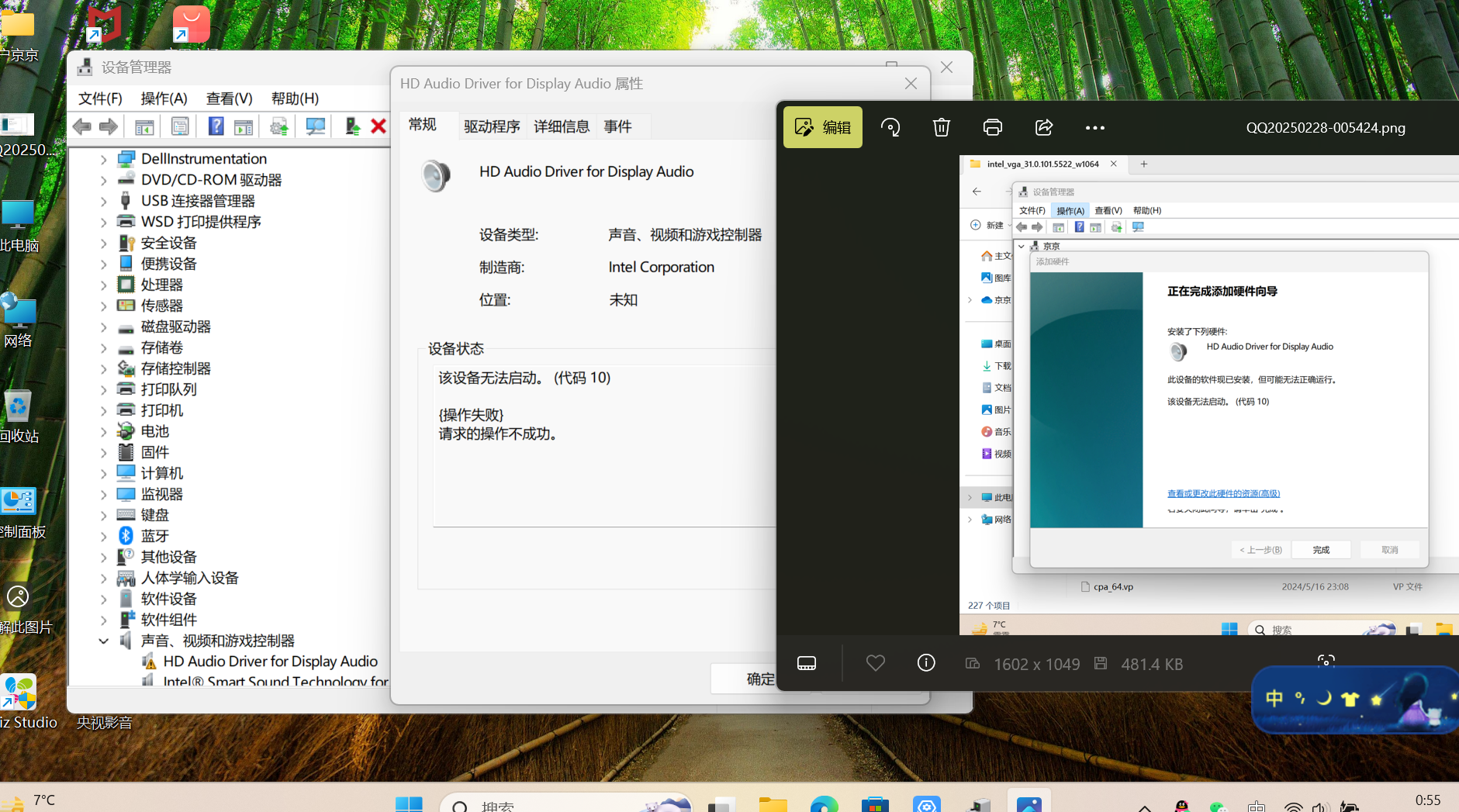The image size is (1459, 812).
Task: Click the info circle icon in photo viewer
Action: (x=926, y=663)
